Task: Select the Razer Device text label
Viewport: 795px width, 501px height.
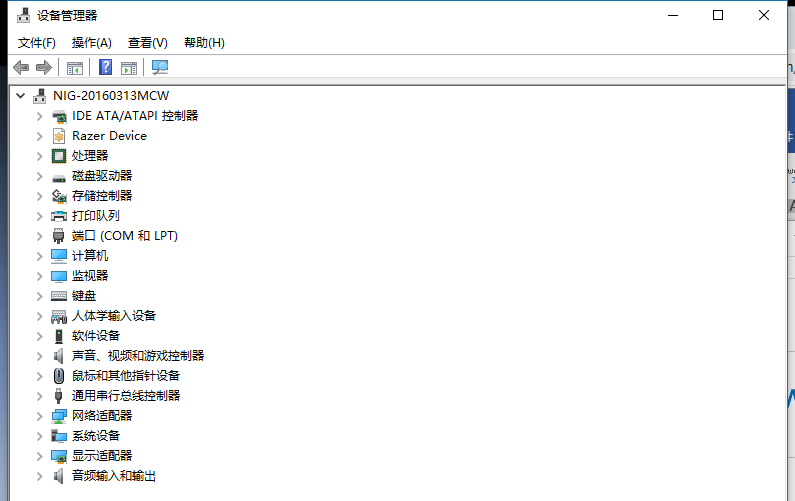Action: tap(110, 136)
